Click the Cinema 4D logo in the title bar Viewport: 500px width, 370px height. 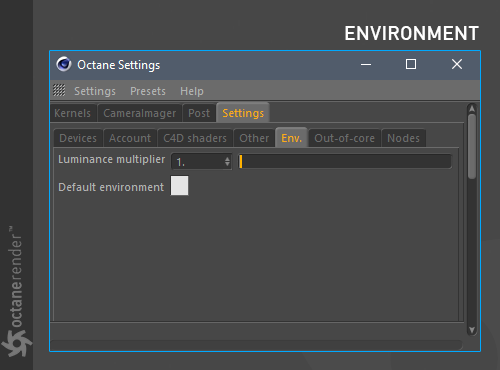pos(64,64)
